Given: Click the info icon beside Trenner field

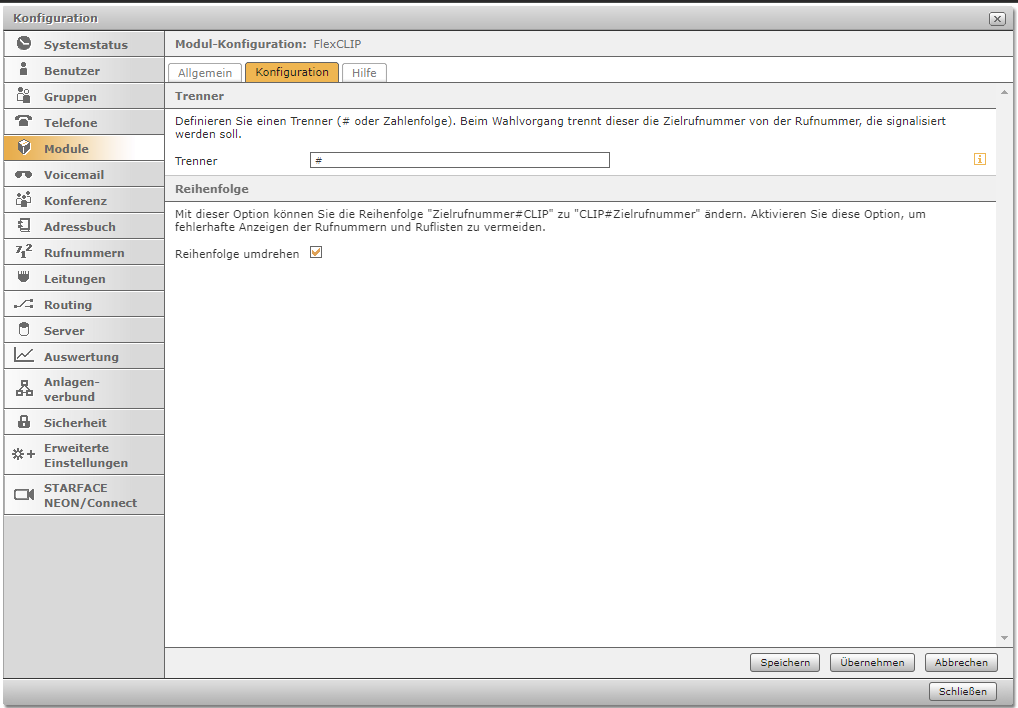Looking at the screenshot, I should [980, 159].
